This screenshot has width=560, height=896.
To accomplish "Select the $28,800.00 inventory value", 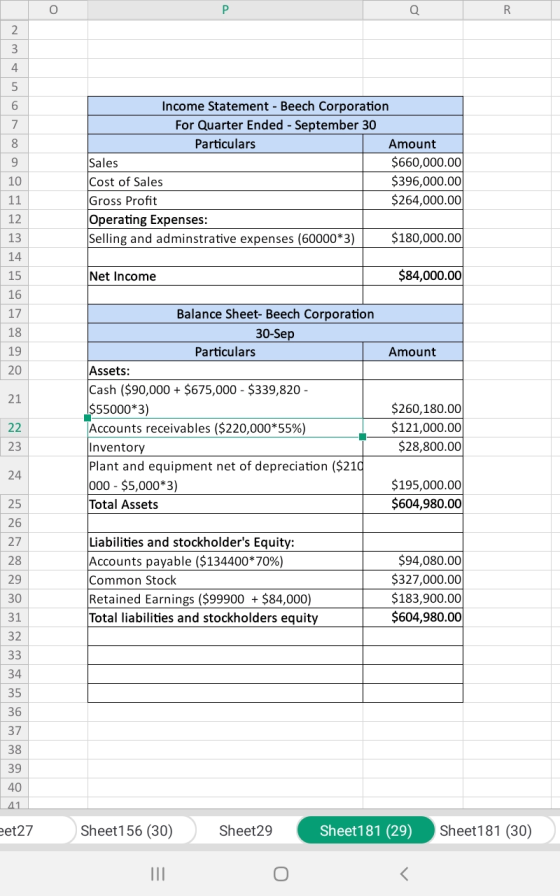I will point(413,447).
